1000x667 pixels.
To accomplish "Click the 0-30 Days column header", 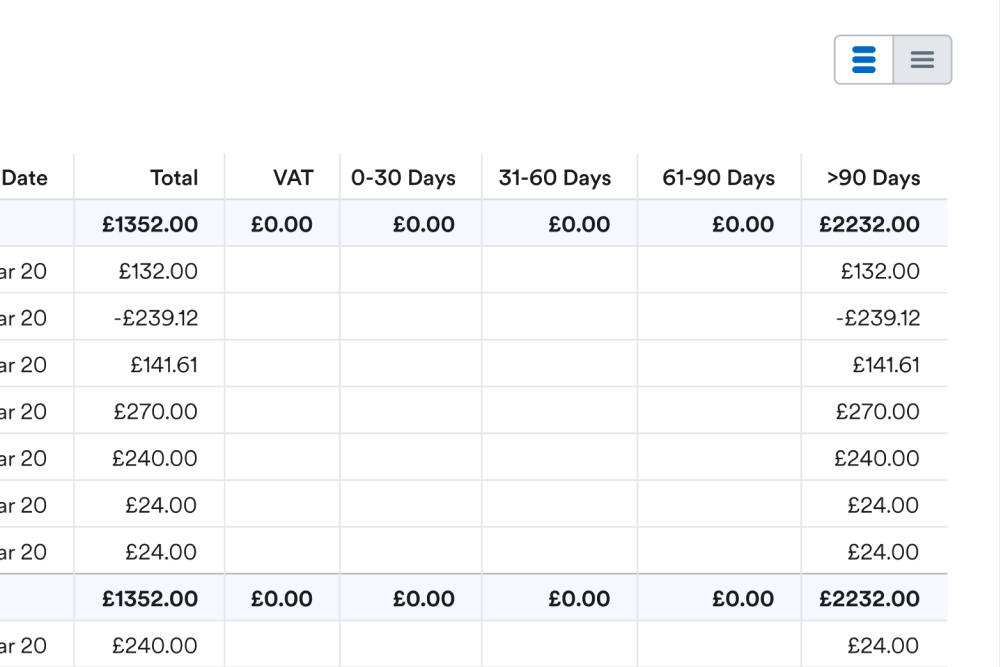I will 403,178.
